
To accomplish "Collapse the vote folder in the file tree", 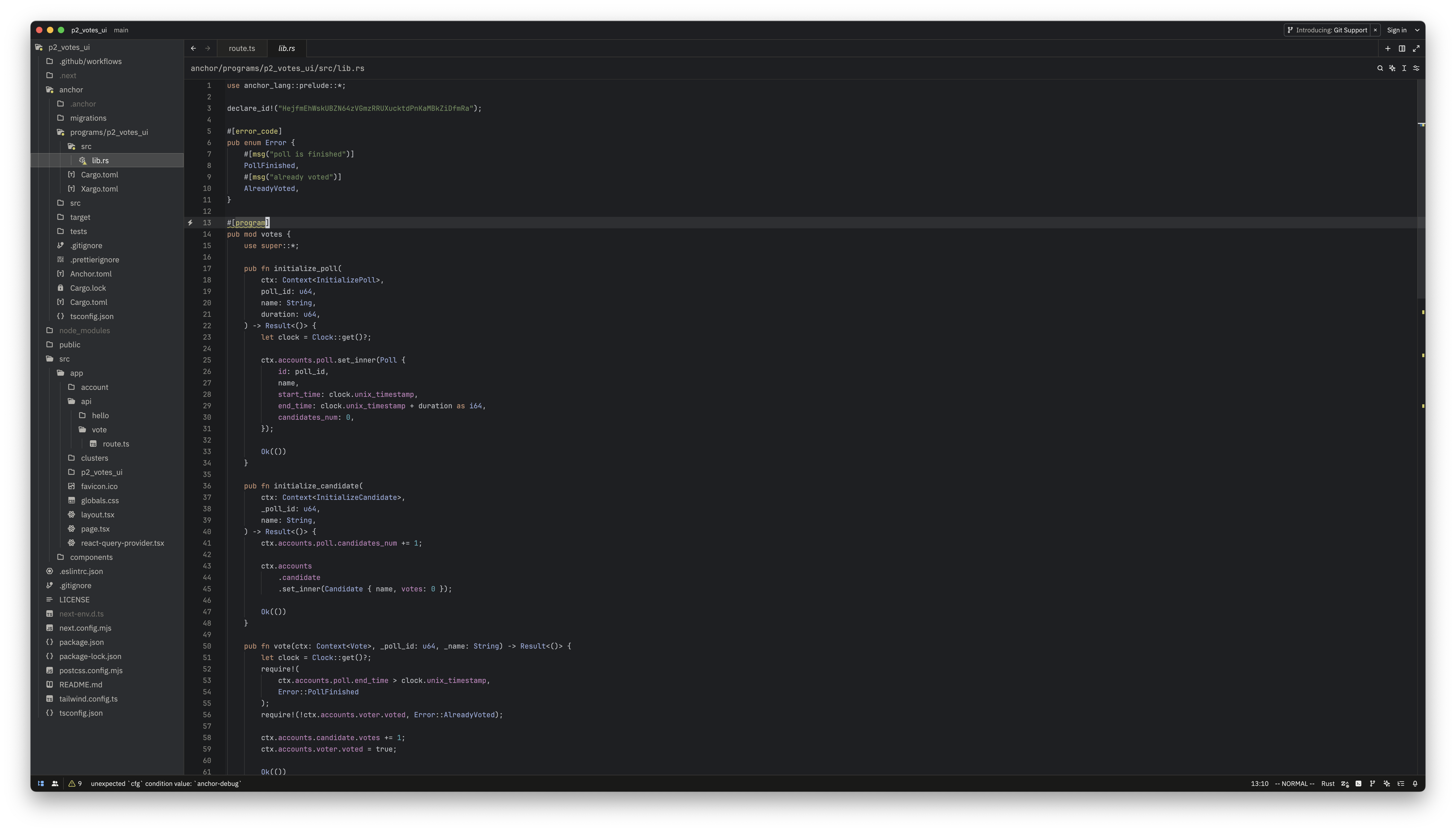I will pyautogui.click(x=99, y=430).
